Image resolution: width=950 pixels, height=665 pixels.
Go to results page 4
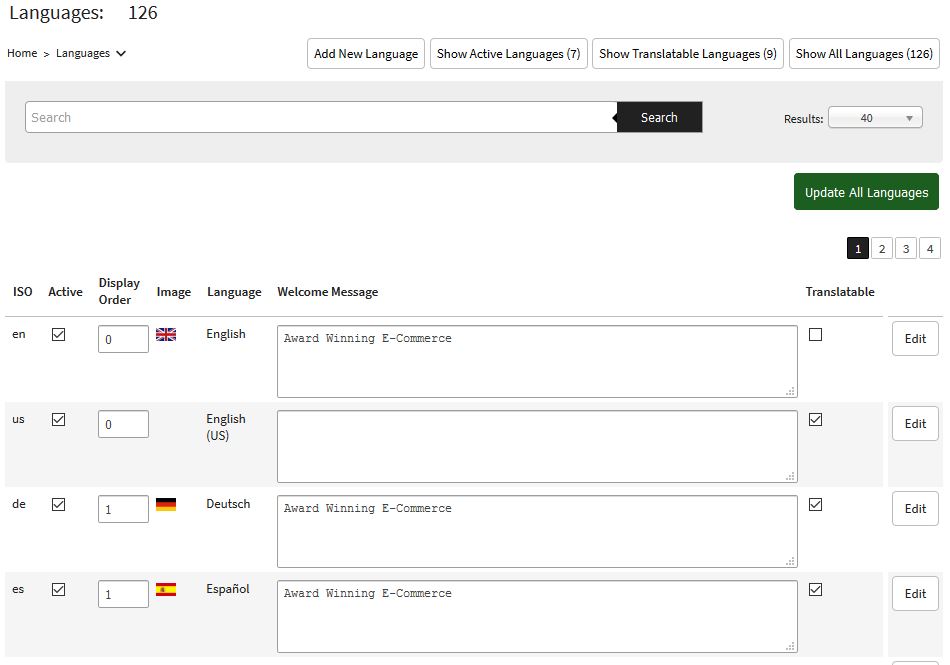(930, 248)
